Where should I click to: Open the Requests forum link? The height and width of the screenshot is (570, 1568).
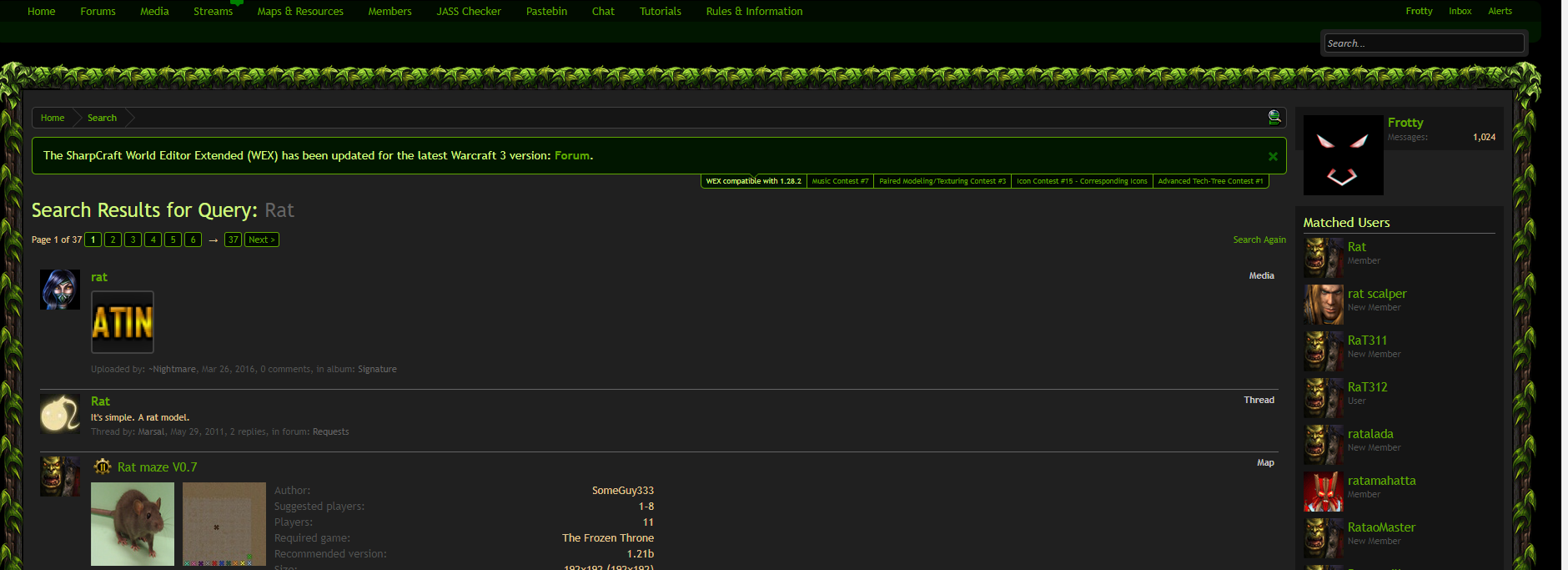click(330, 431)
